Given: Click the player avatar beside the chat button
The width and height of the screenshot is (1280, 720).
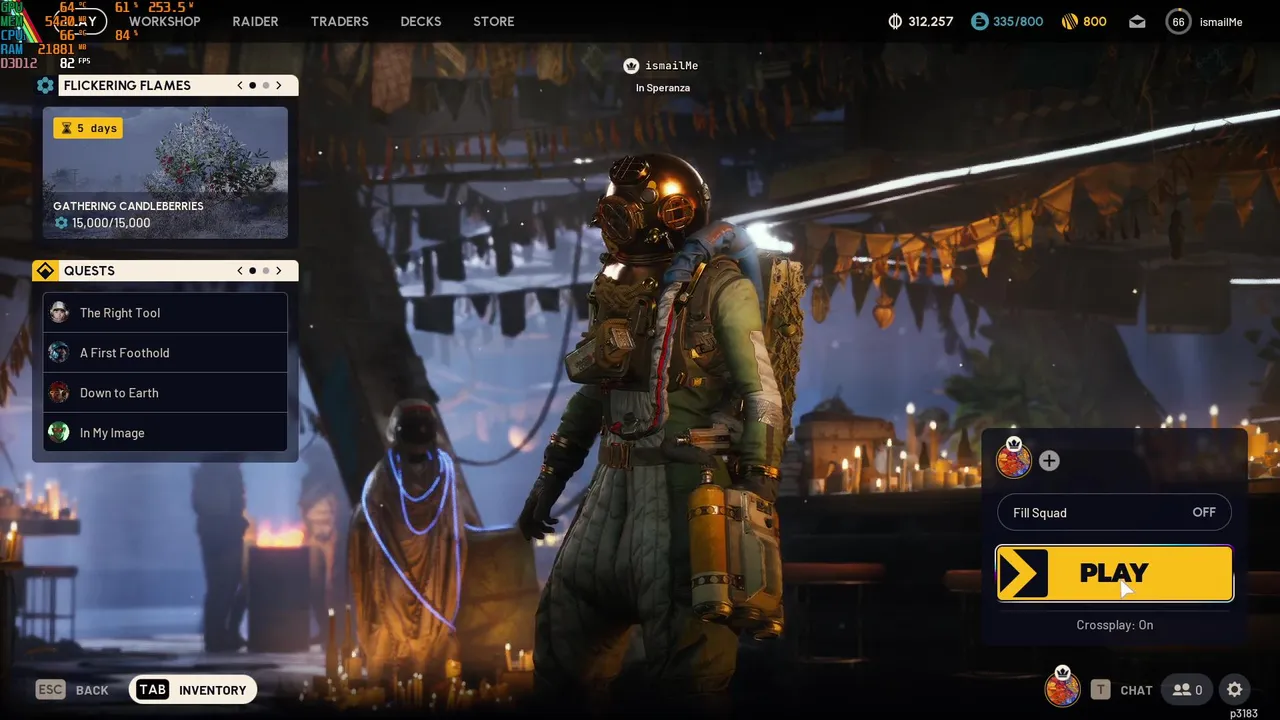Looking at the screenshot, I should click(x=1062, y=688).
